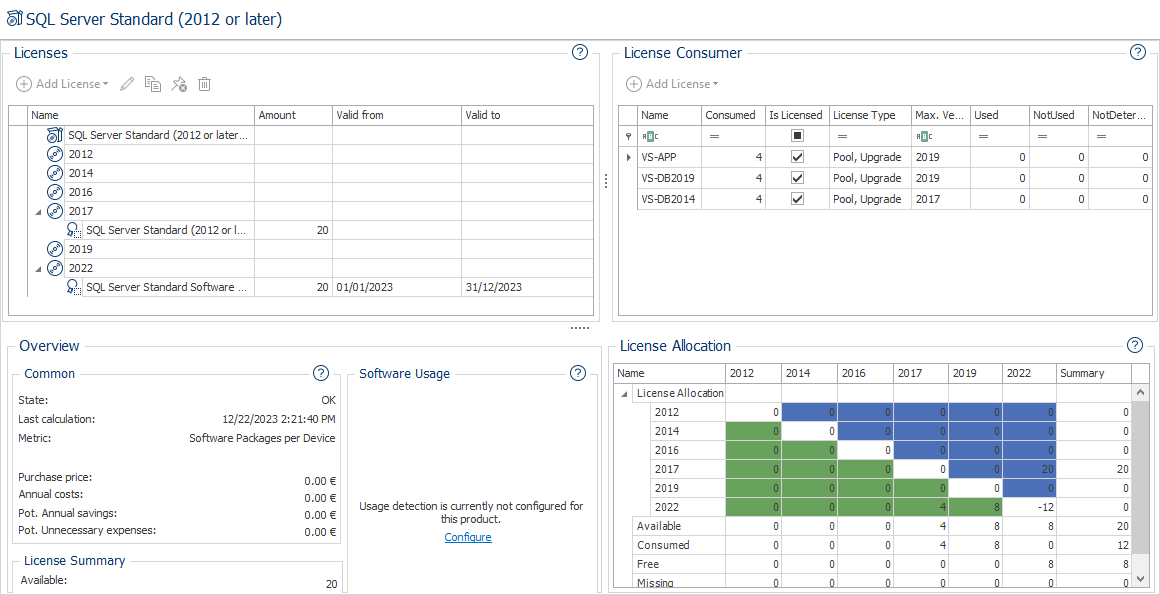Image resolution: width=1160 pixels, height=595 pixels.
Task: Open help for the Licenses panel
Action: click(580, 52)
